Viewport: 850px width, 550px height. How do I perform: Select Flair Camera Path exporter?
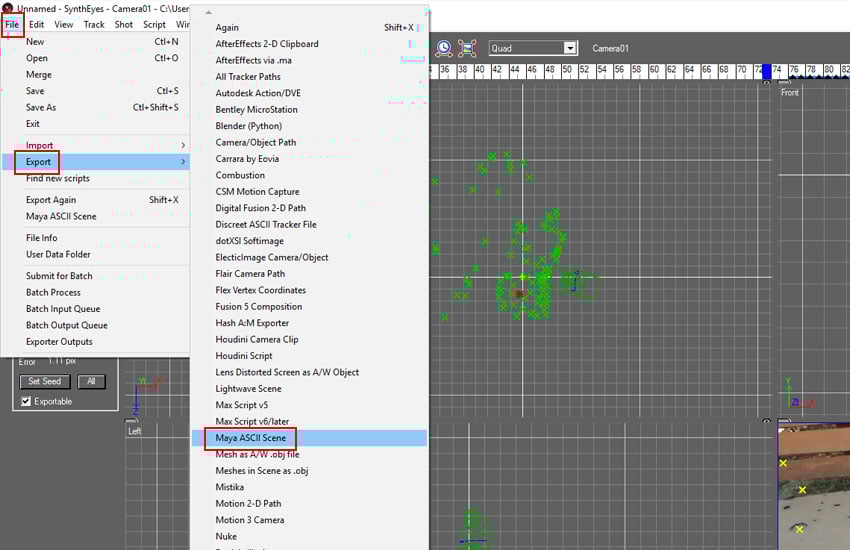tap(310, 274)
